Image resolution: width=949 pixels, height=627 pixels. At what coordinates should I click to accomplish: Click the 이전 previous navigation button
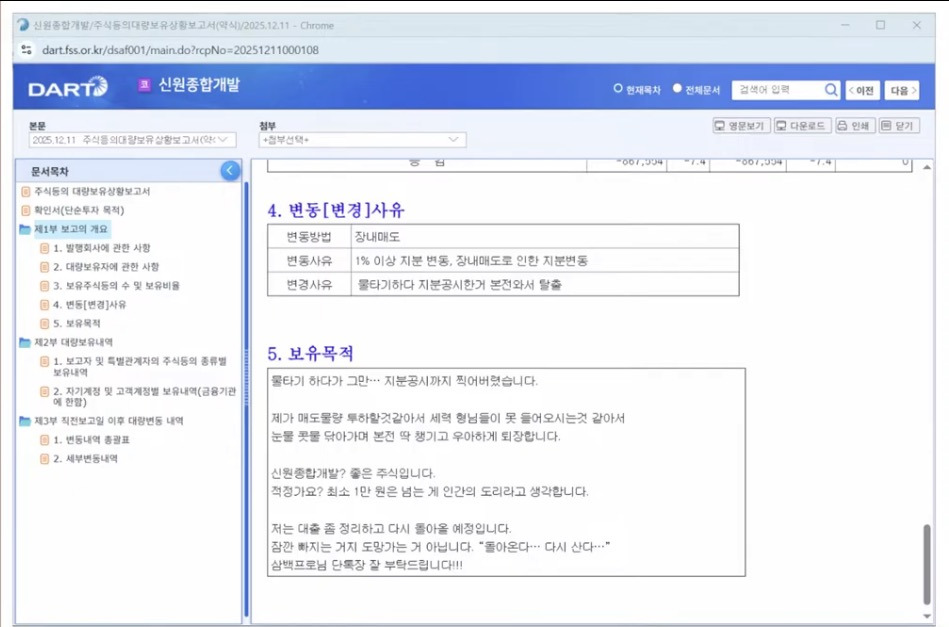[864, 90]
